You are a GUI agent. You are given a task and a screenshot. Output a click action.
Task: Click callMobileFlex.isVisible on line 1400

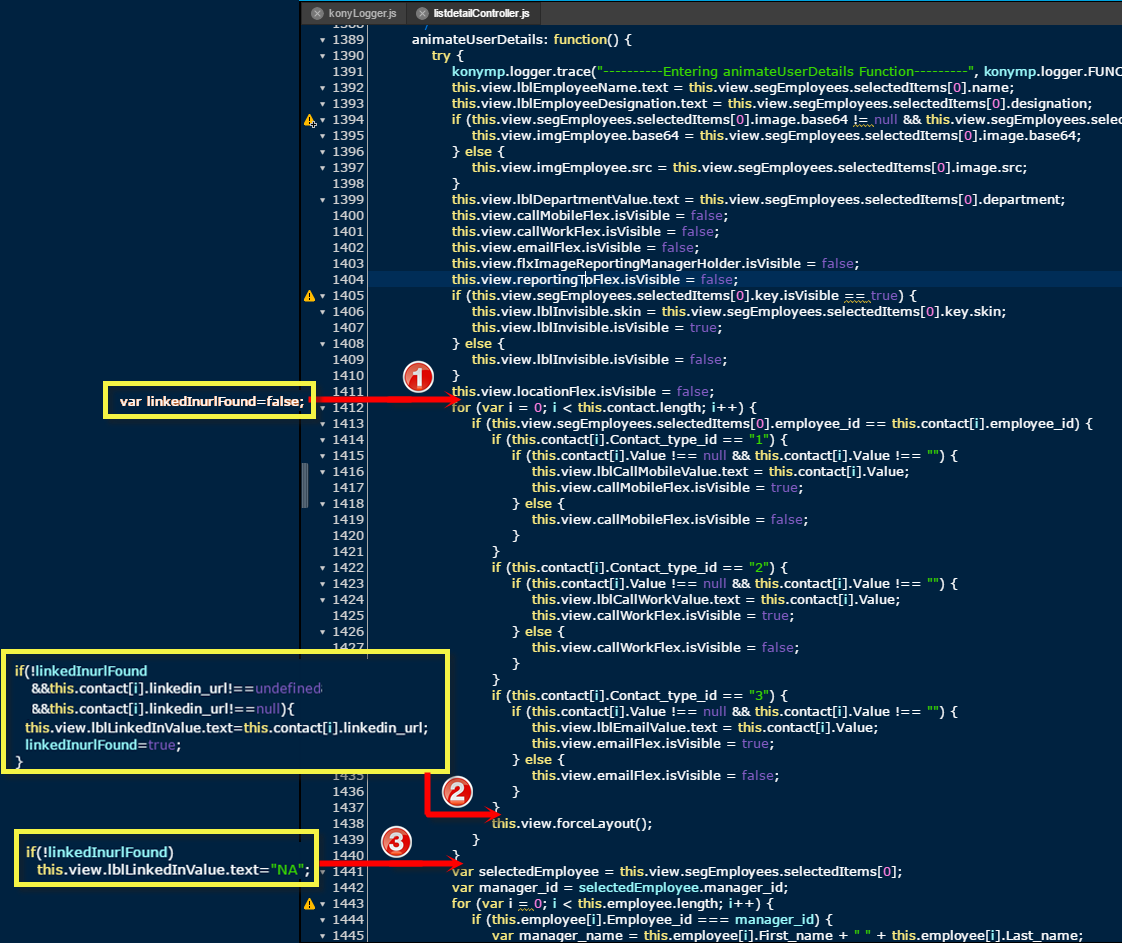tap(593, 216)
